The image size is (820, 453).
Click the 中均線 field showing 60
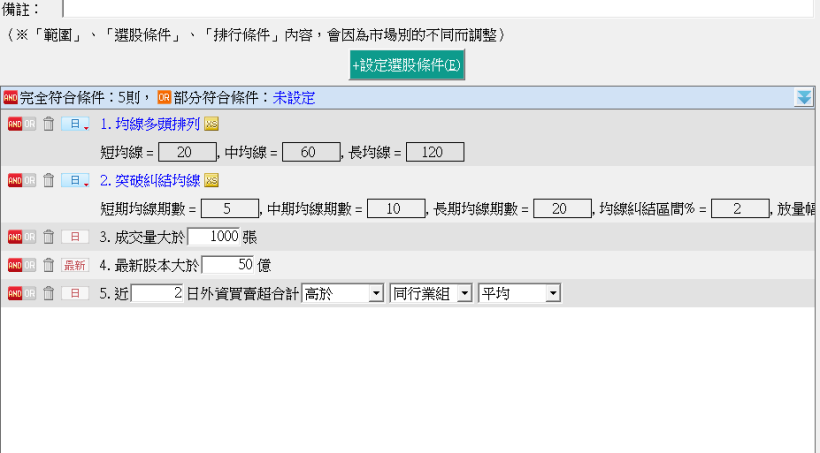pos(311,152)
